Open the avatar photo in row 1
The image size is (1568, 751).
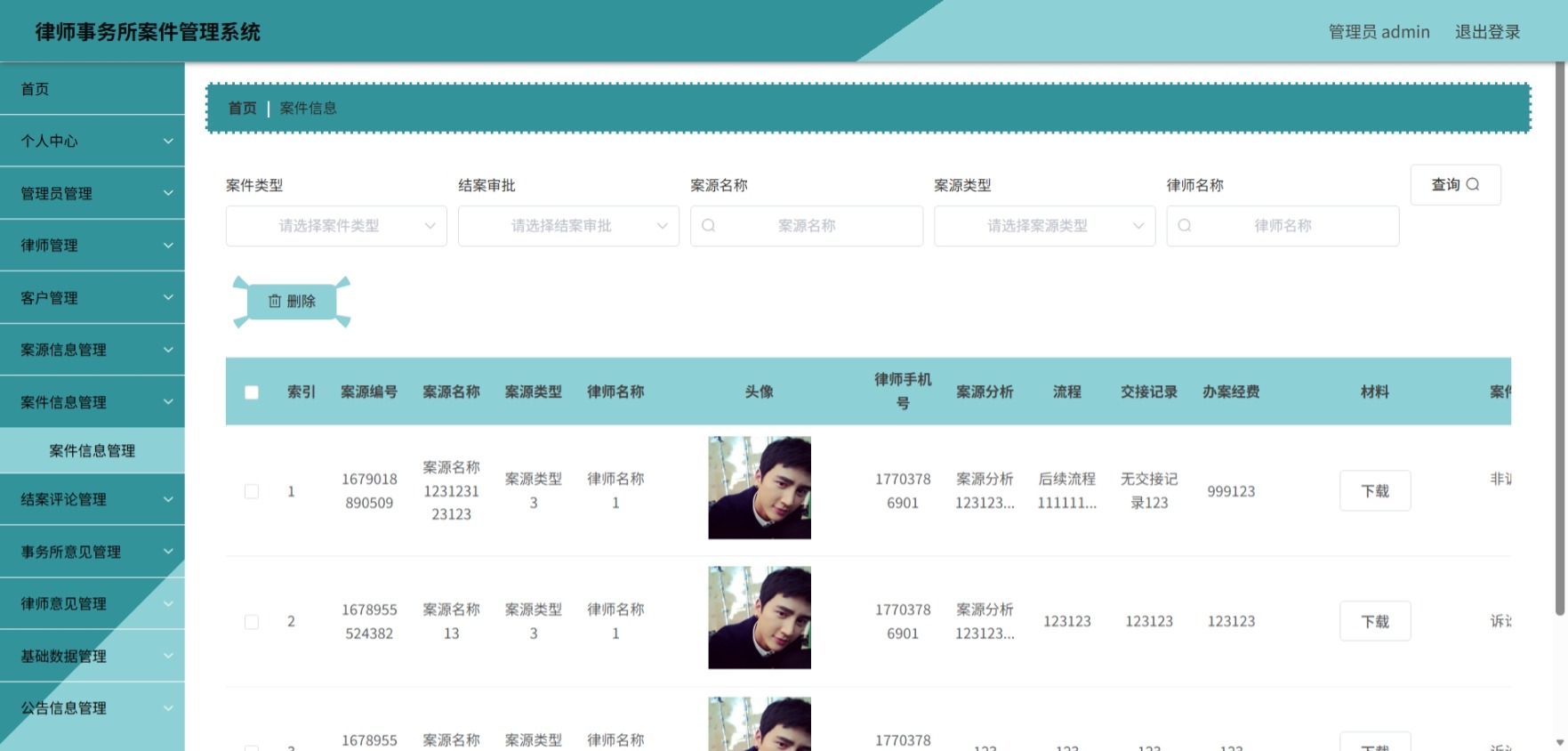(x=760, y=488)
